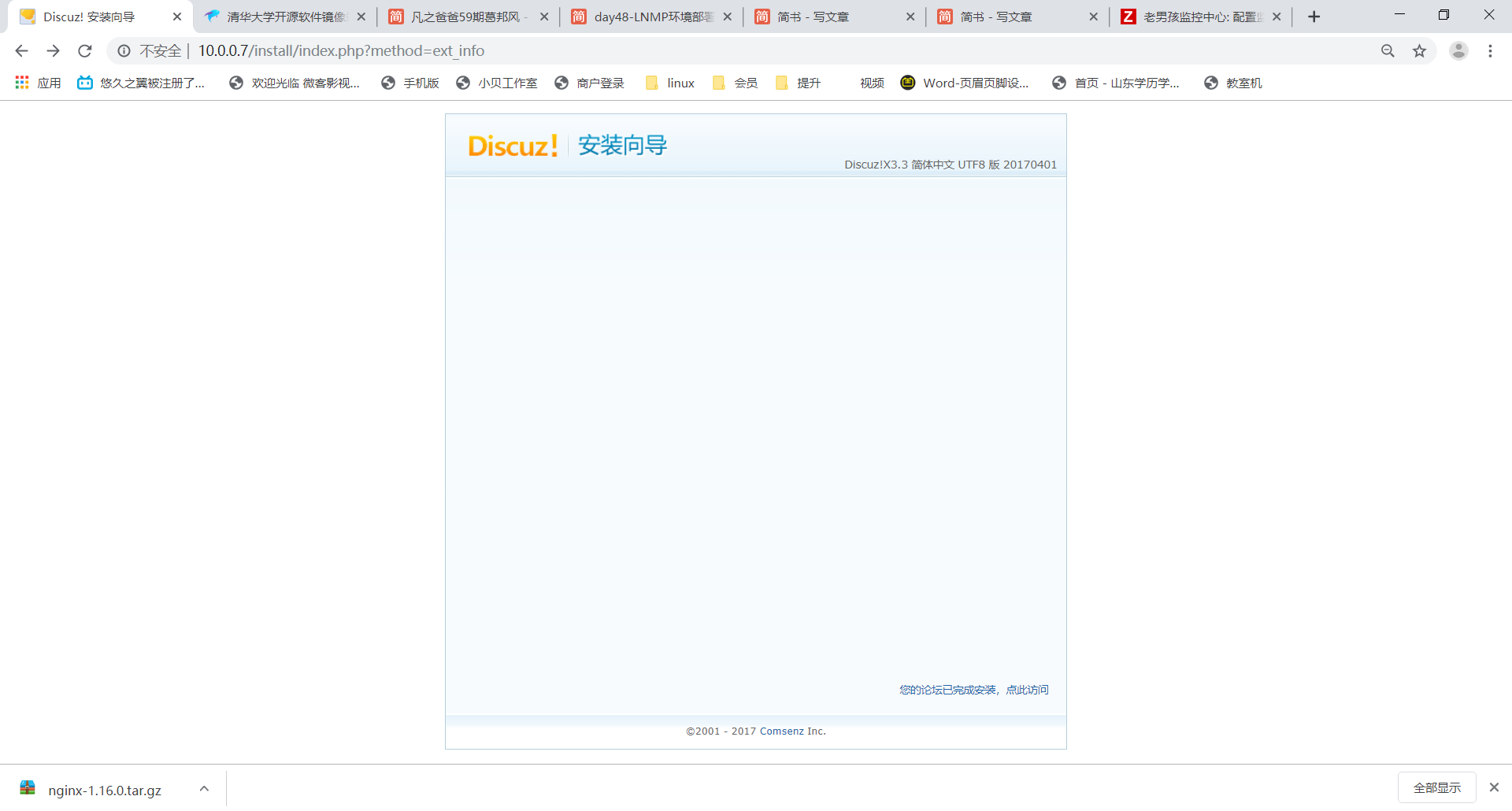The height and width of the screenshot is (811, 1512).
Task: Open the browser profile avatar menu
Action: click(x=1459, y=50)
